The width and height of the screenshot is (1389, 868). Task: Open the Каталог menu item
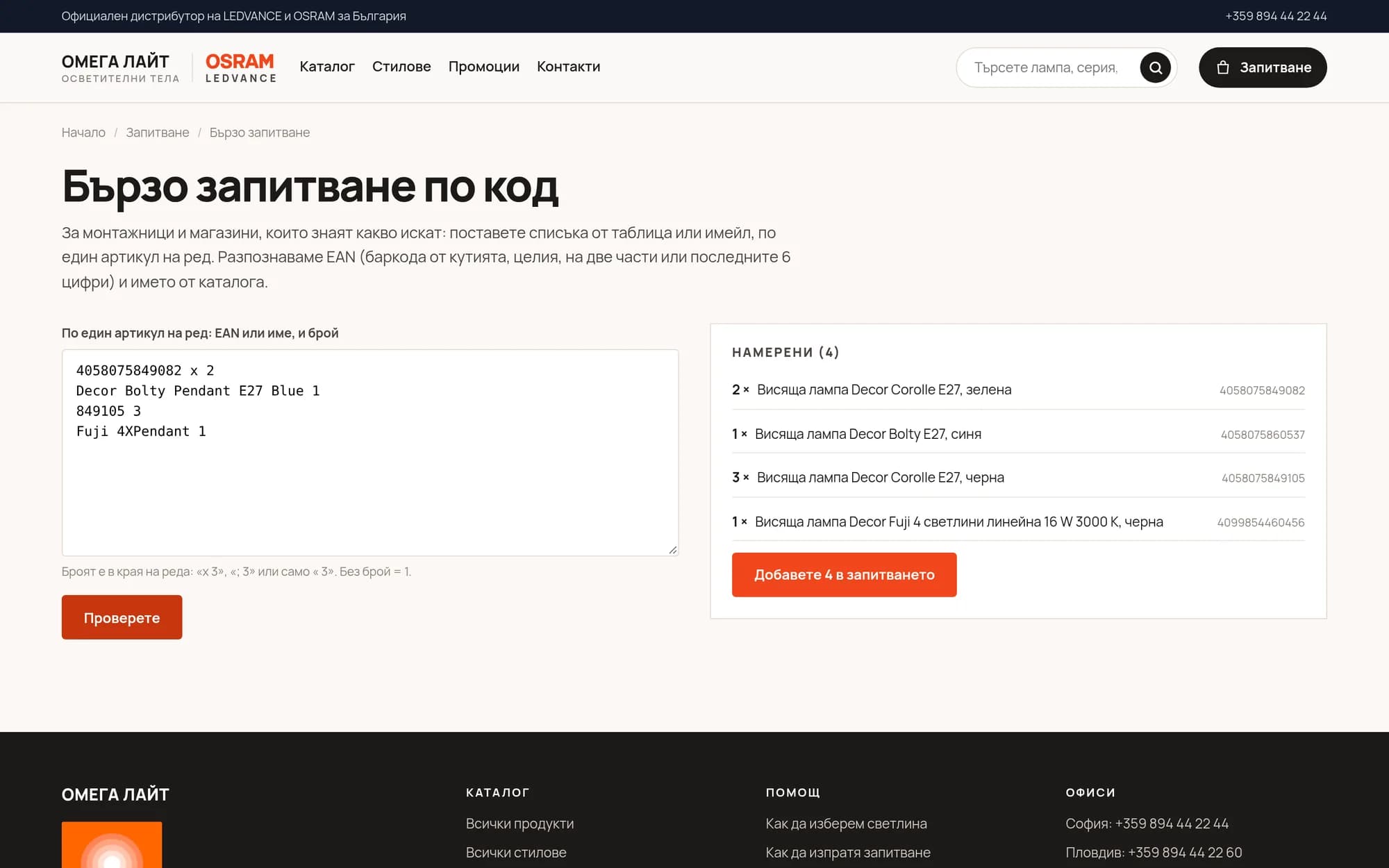click(x=327, y=67)
